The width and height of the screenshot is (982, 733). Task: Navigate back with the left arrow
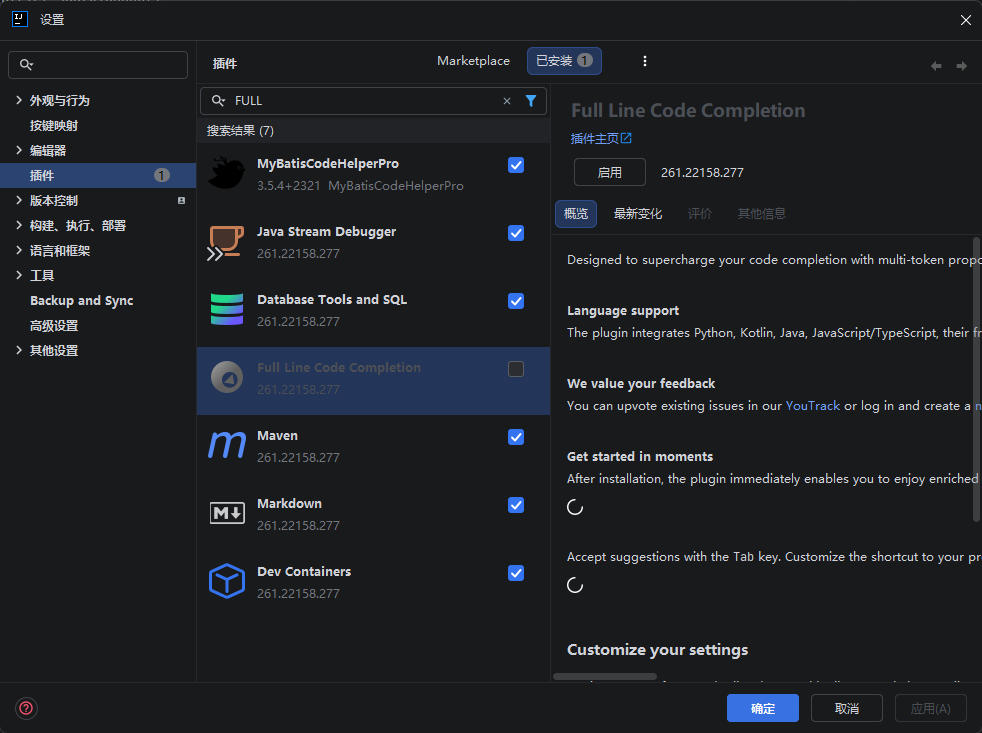point(936,66)
